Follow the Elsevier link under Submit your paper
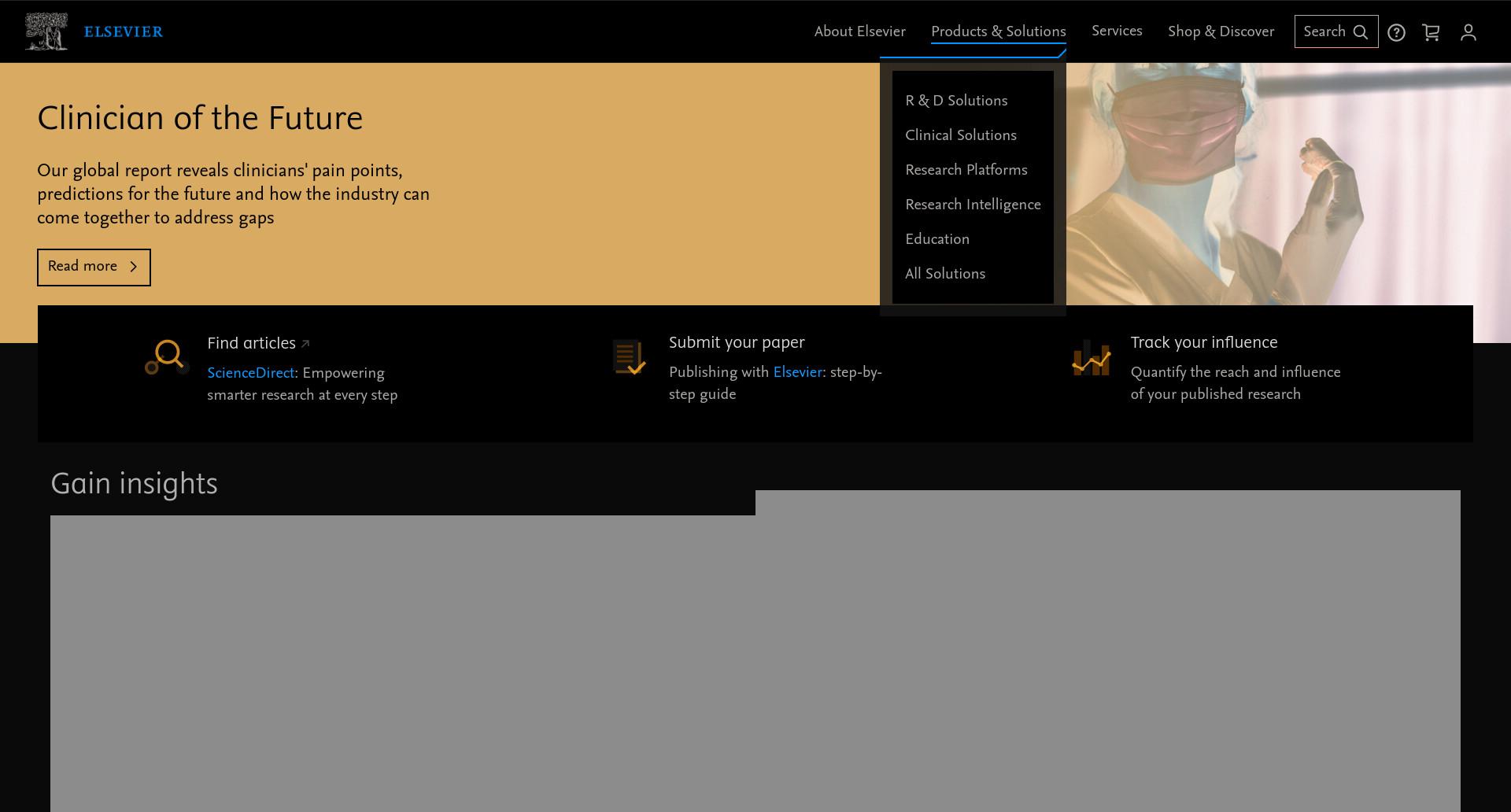The image size is (1511, 812). click(x=797, y=372)
